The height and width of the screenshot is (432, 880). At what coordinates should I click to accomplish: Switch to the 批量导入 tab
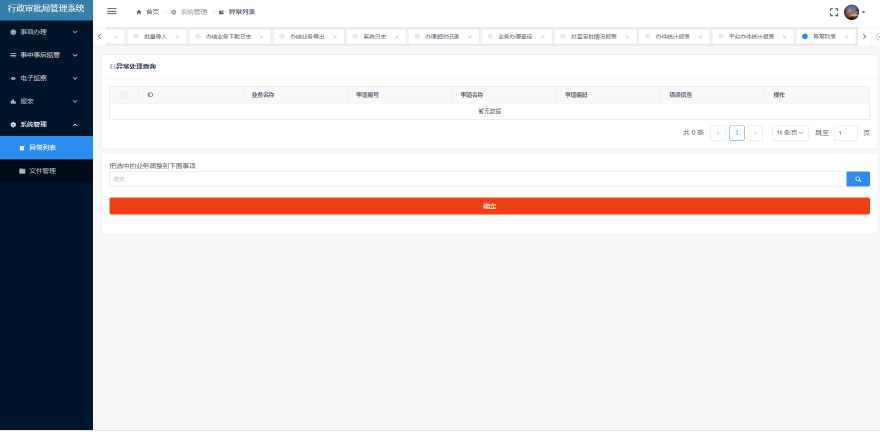pos(155,36)
